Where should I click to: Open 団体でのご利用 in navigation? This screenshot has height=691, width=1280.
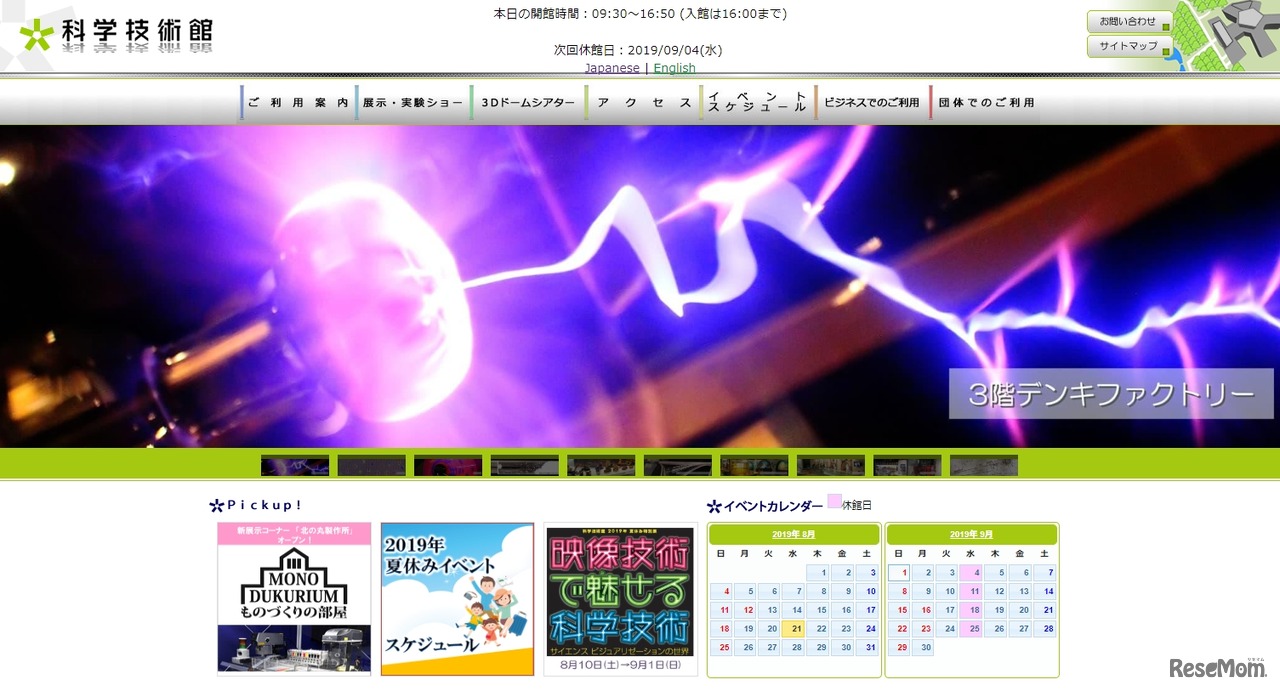click(986, 102)
